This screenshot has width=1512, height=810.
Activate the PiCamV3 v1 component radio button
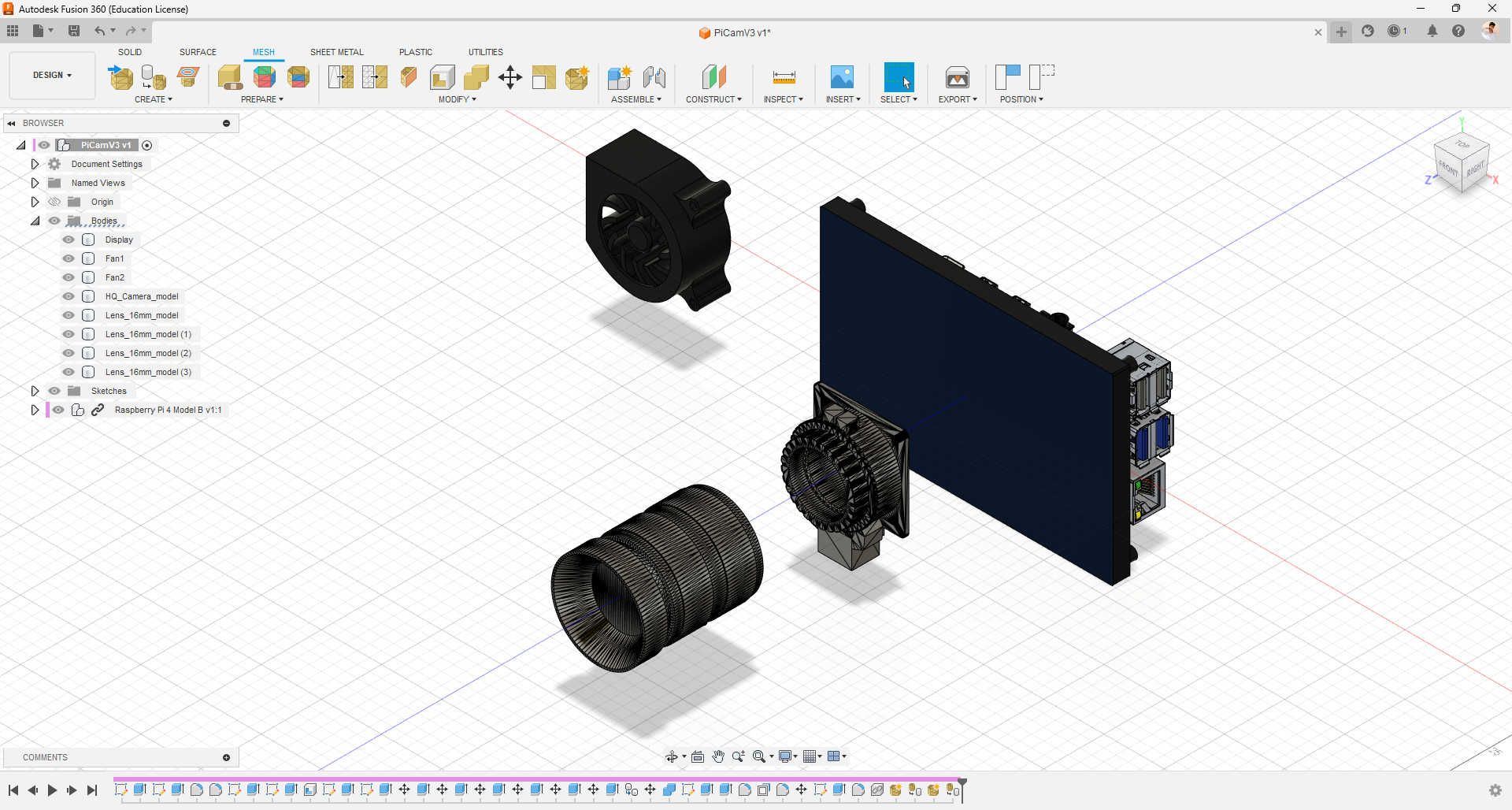click(x=146, y=145)
